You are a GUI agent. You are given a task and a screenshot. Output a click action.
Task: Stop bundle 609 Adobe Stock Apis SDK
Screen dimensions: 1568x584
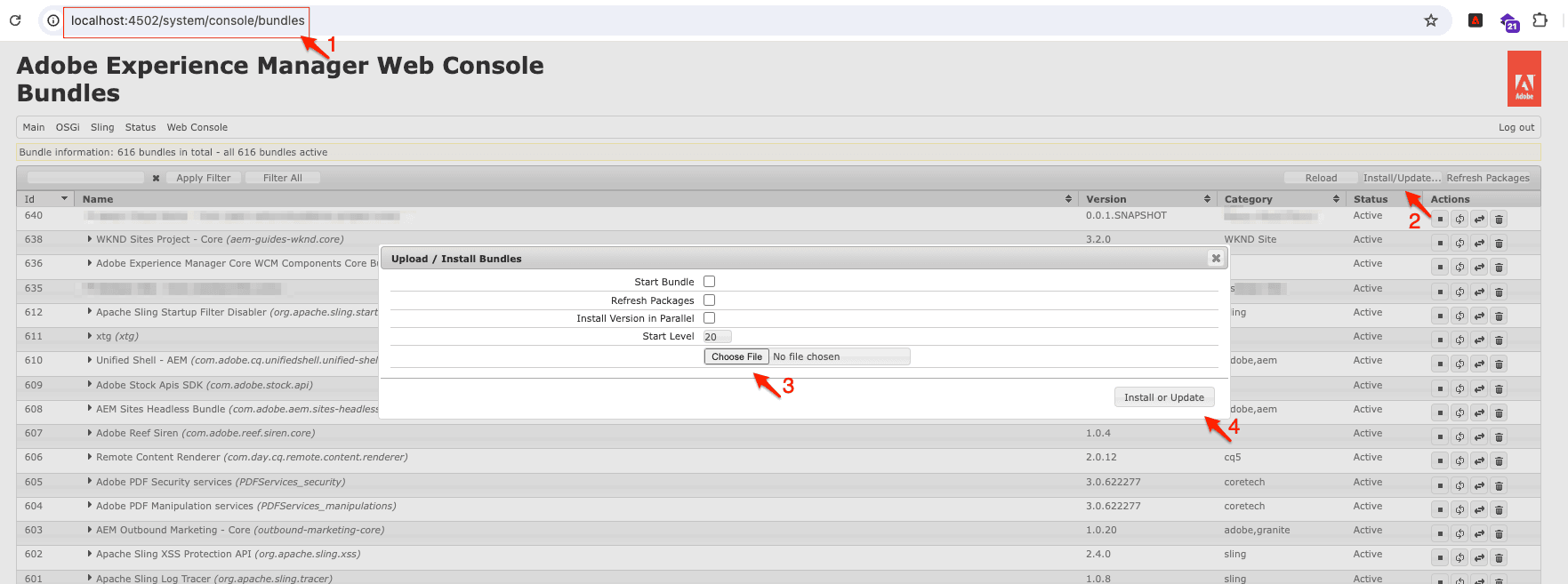coord(1440,388)
